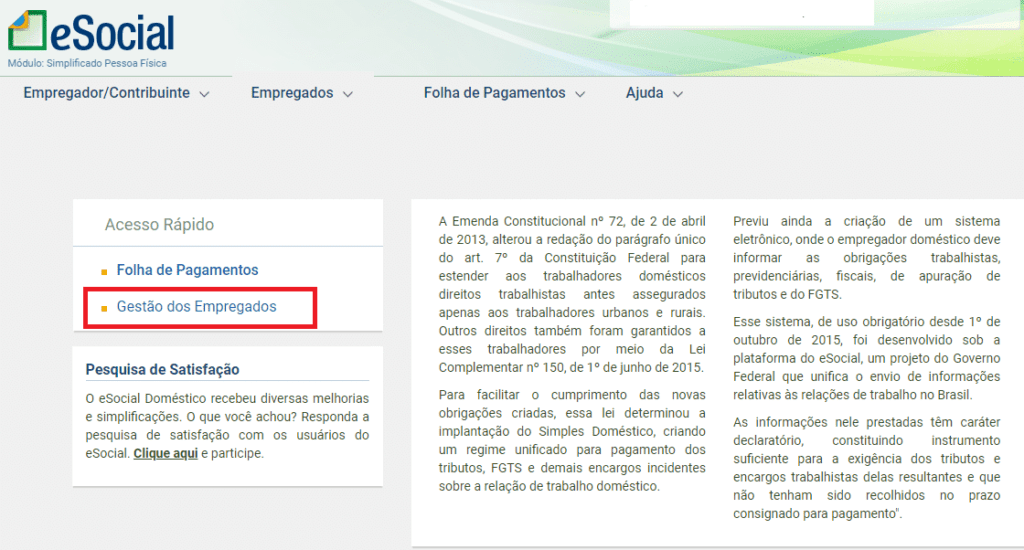Expand the chevron beside Folha de Pagamentos menu
Viewport: 1024px width, 550px height.
(x=580, y=94)
